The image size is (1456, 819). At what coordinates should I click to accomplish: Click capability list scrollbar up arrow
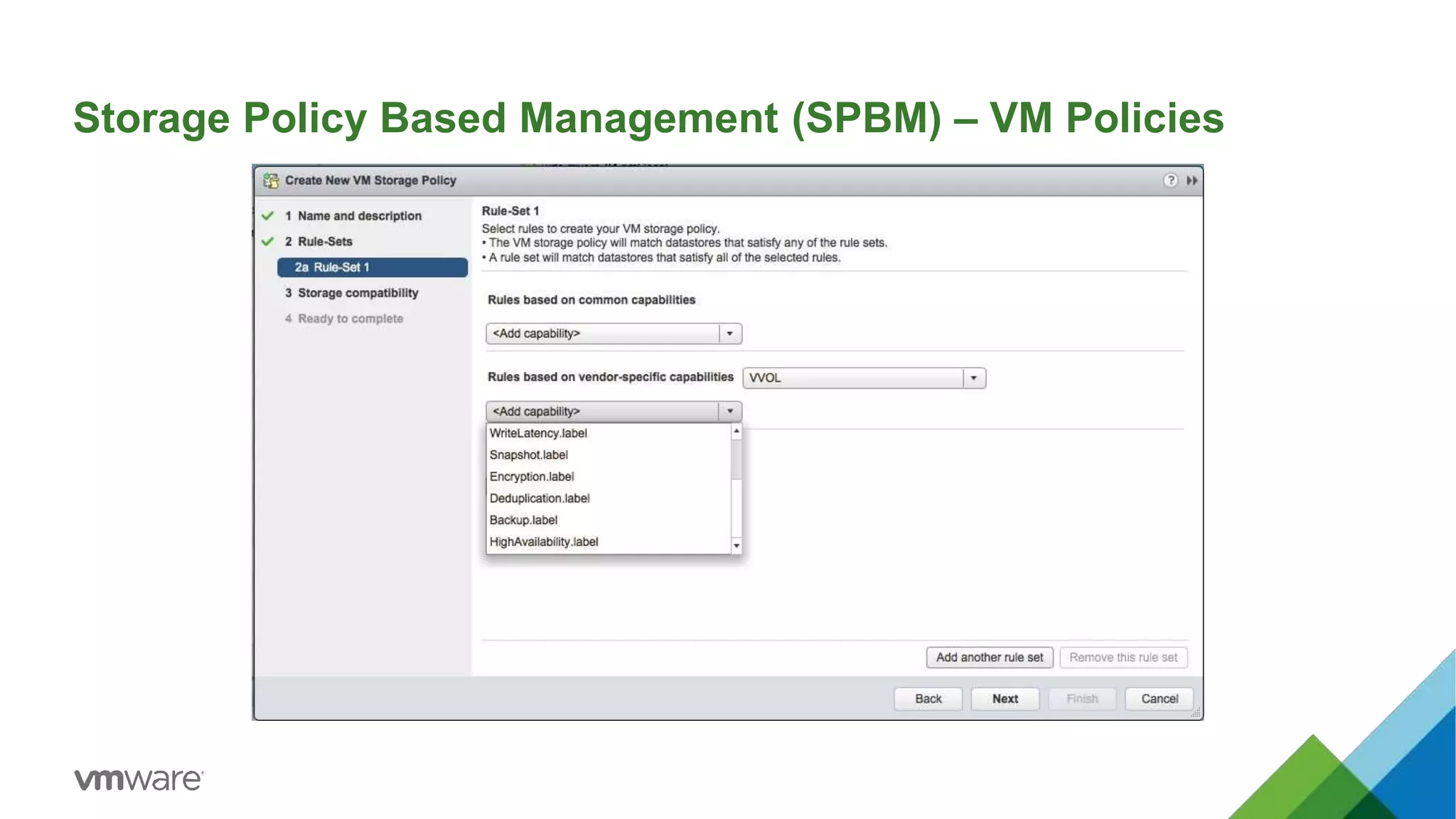click(x=737, y=432)
